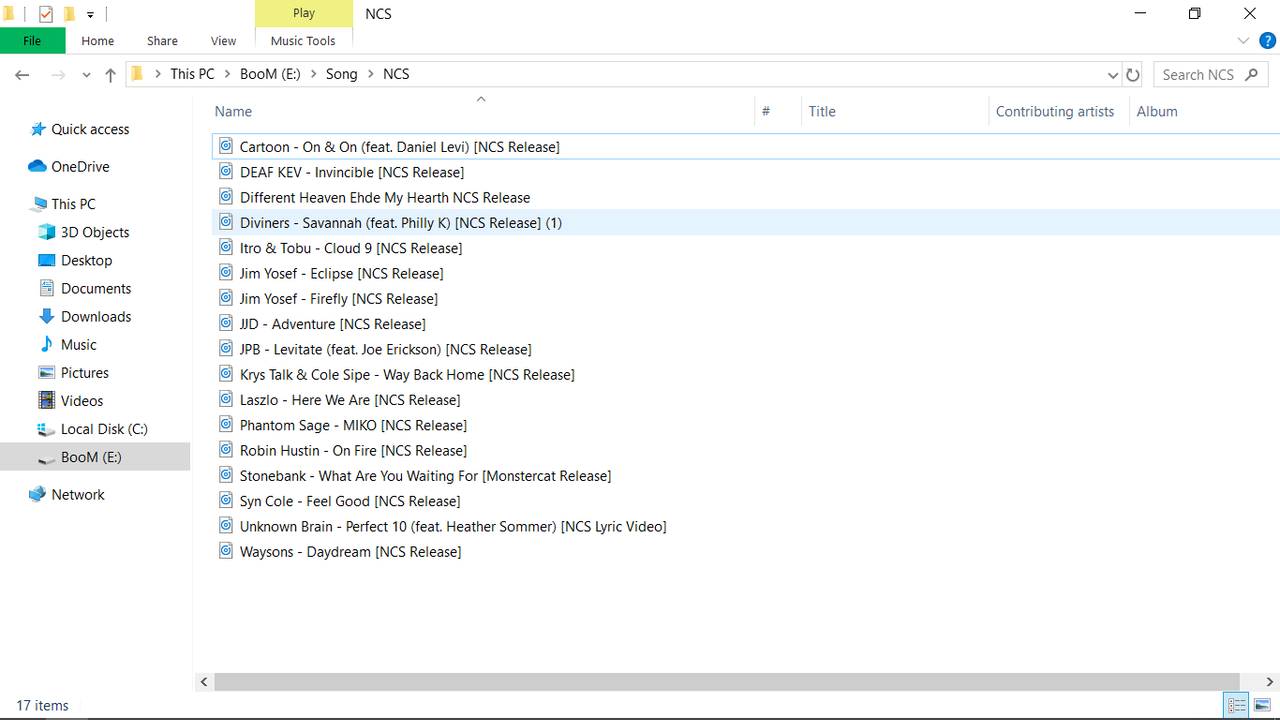
Task: Select Stonebank - What Are You Waiting For
Action: click(x=425, y=476)
